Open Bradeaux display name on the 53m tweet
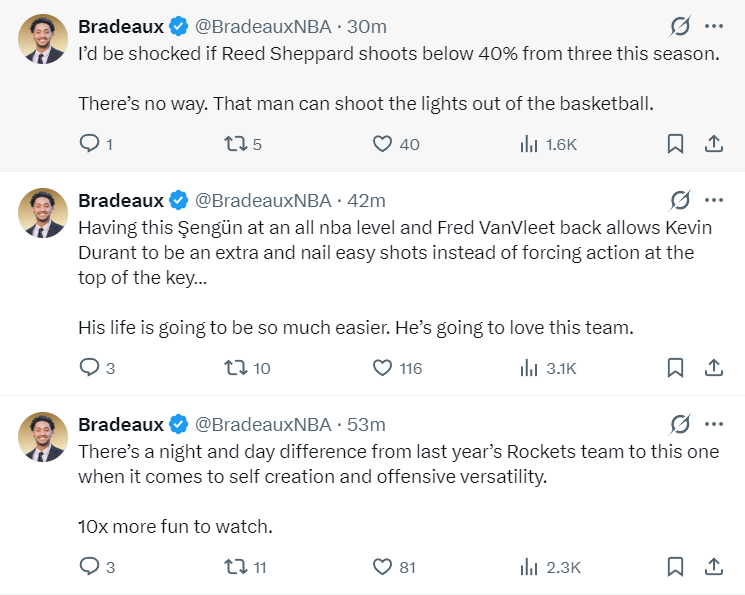745x595 pixels. 121,424
